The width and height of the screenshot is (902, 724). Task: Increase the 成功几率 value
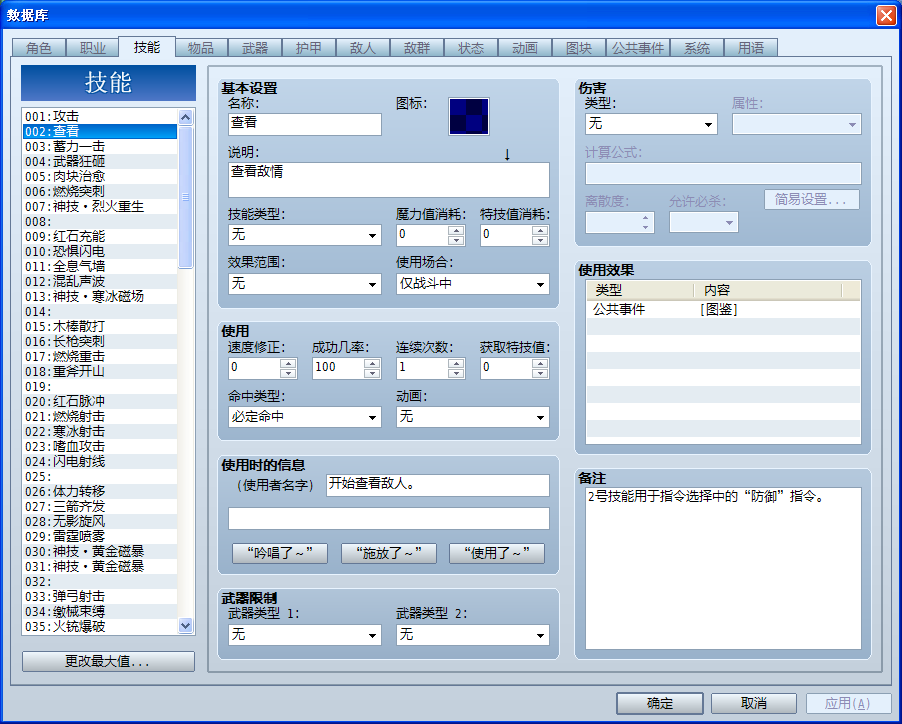pos(372,363)
